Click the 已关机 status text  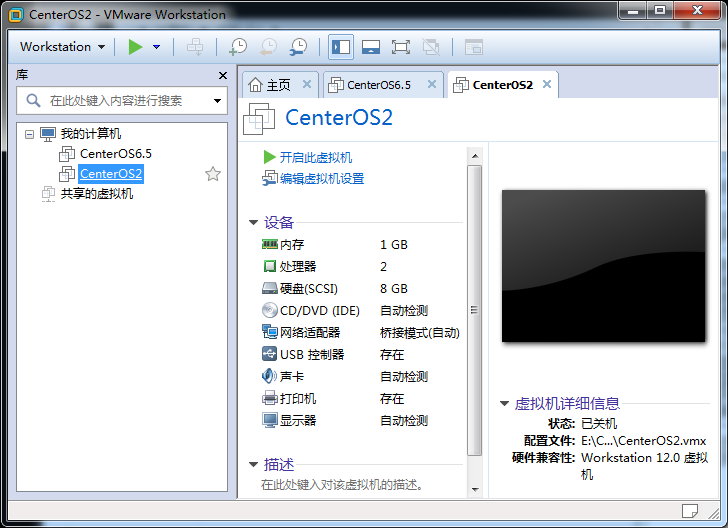(599, 424)
